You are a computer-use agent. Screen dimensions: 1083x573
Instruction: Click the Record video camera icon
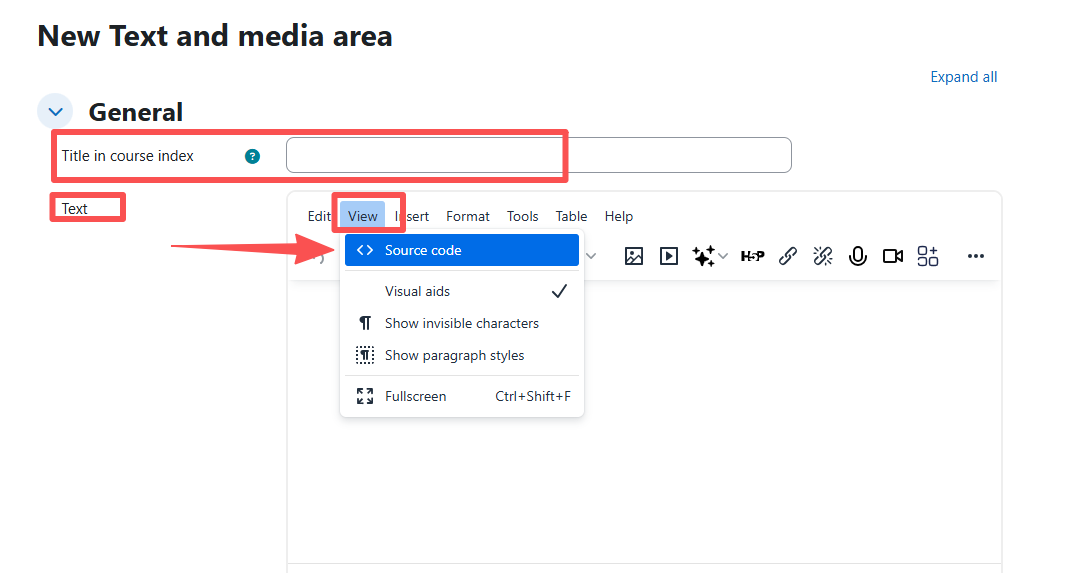893,256
